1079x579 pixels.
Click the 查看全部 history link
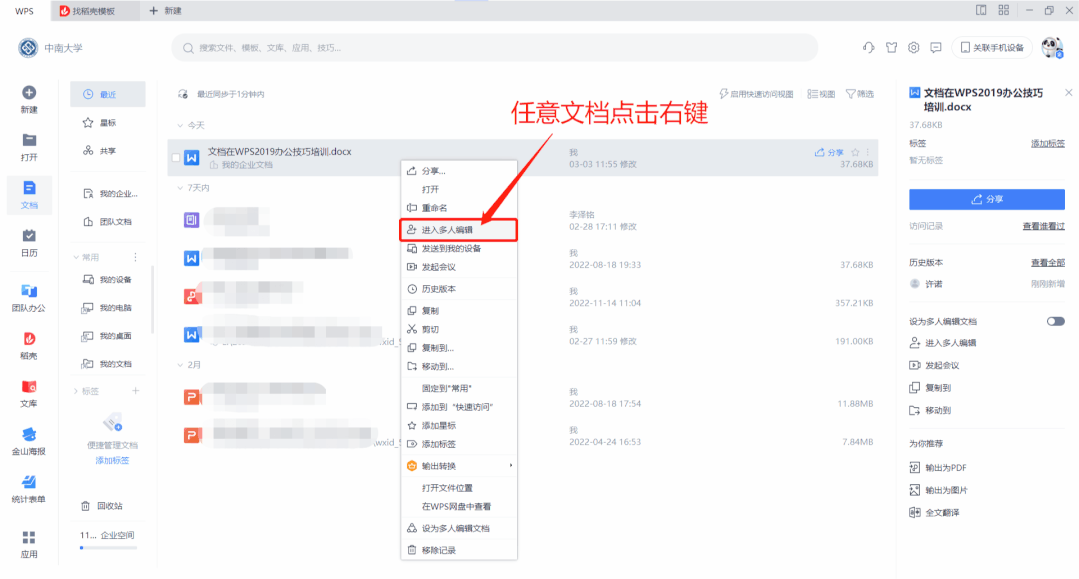(1047, 262)
